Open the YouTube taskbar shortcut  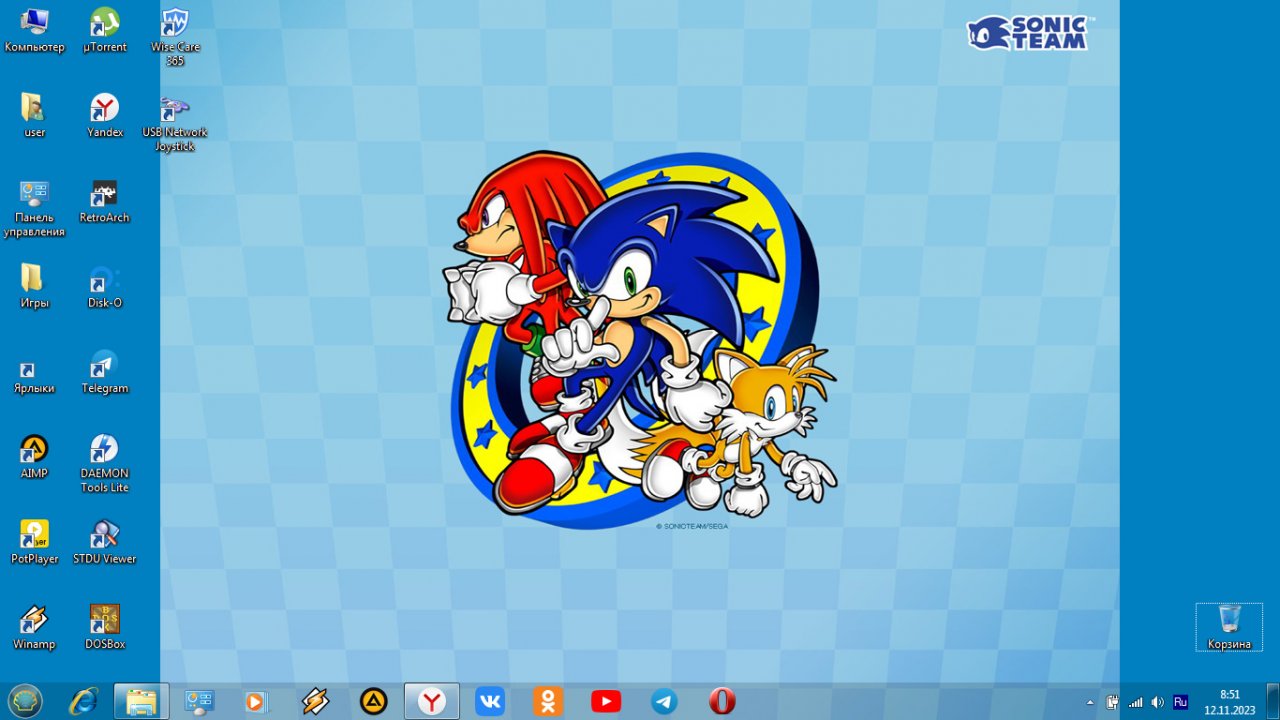coord(606,702)
